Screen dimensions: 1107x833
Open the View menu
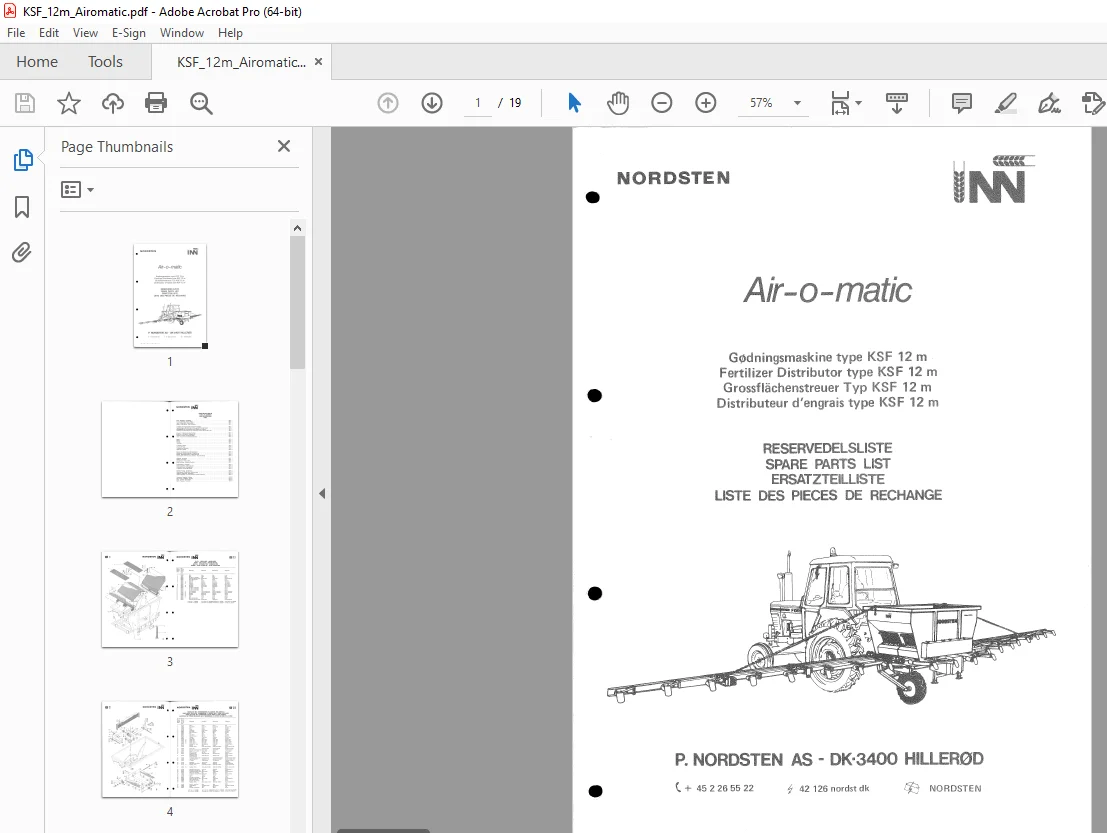[x=85, y=32]
